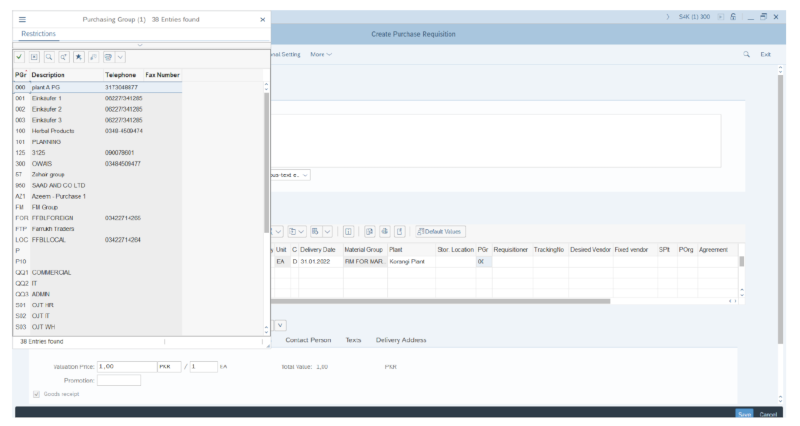
Task: Close the Purchasing Group search dialog
Action: (x=262, y=20)
